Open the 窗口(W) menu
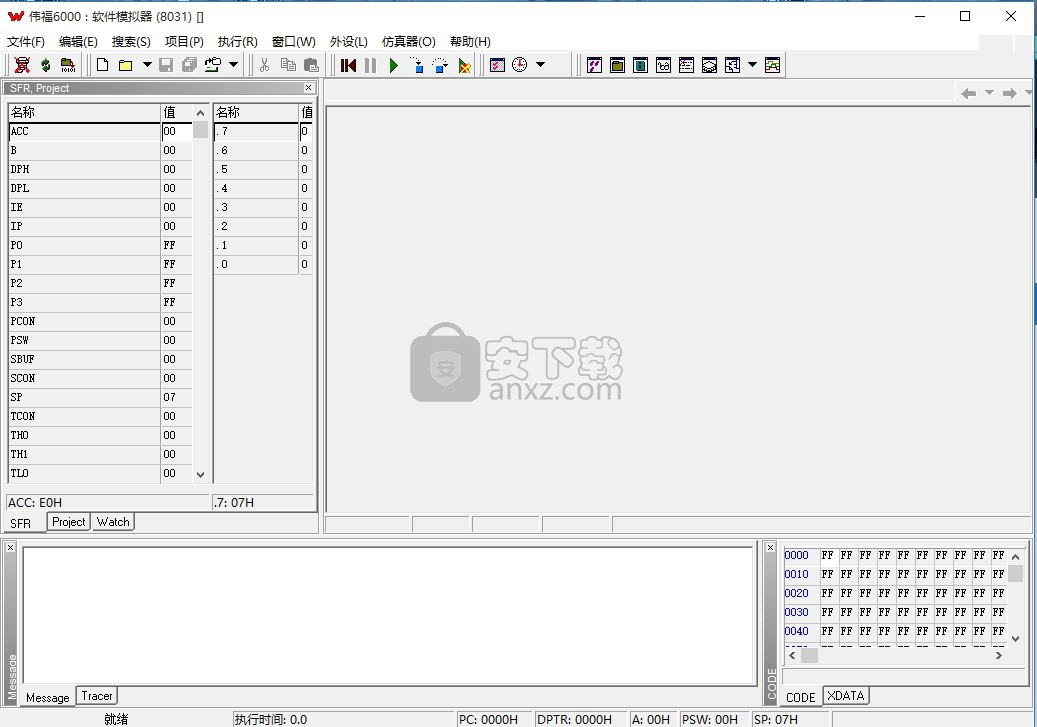This screenshot has height=727, width=1037. coord(294,42)
